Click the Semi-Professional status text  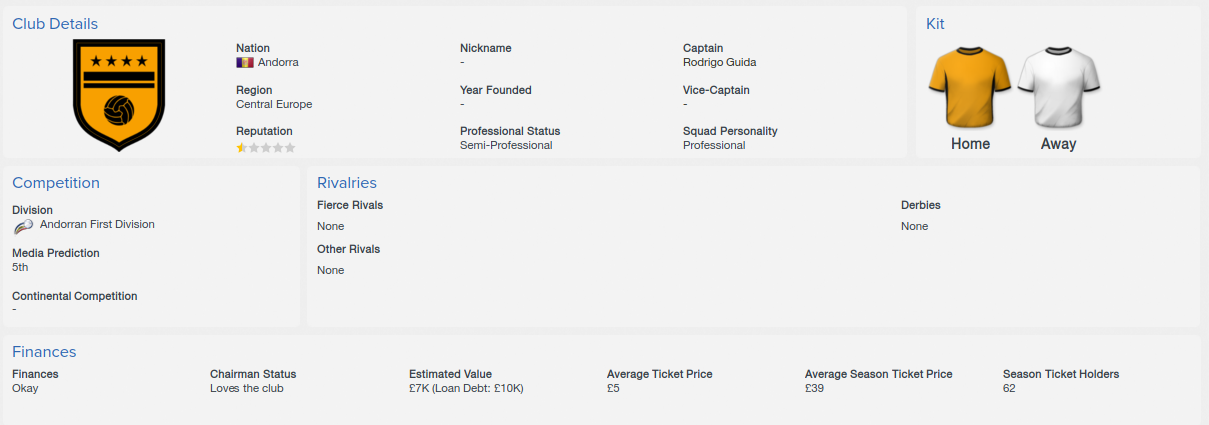click(x=506, y=145)
